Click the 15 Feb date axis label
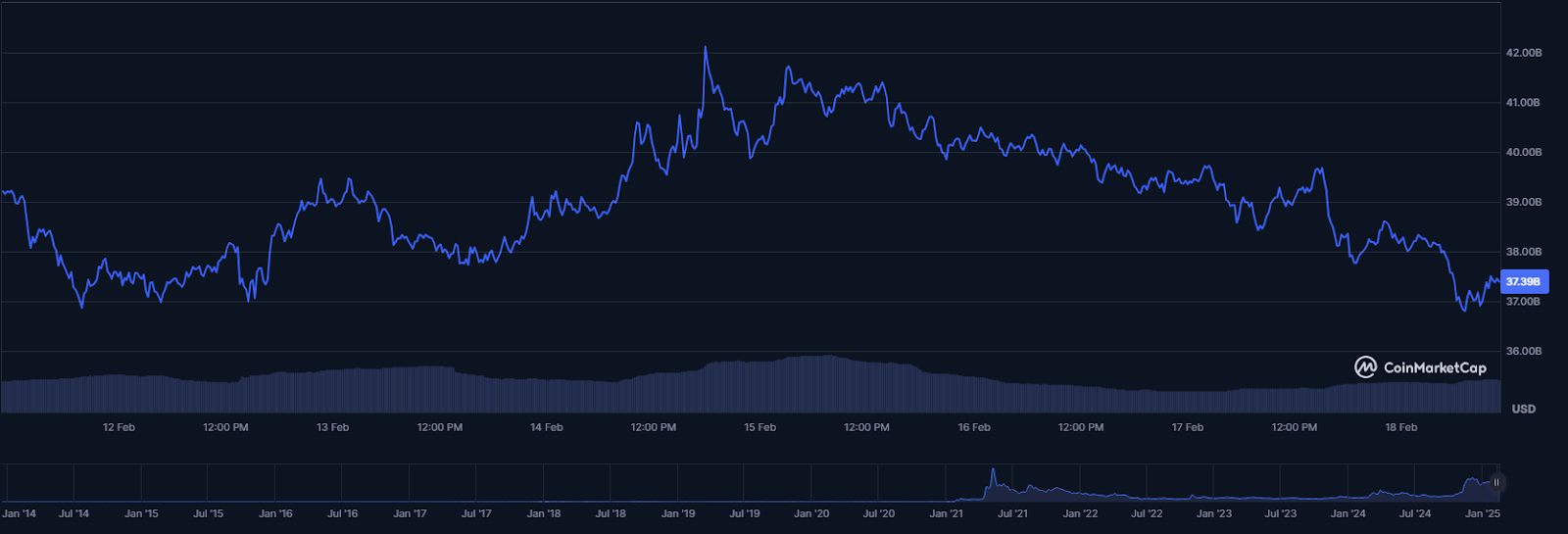1568x534 pixels. (x=759, y=427)
